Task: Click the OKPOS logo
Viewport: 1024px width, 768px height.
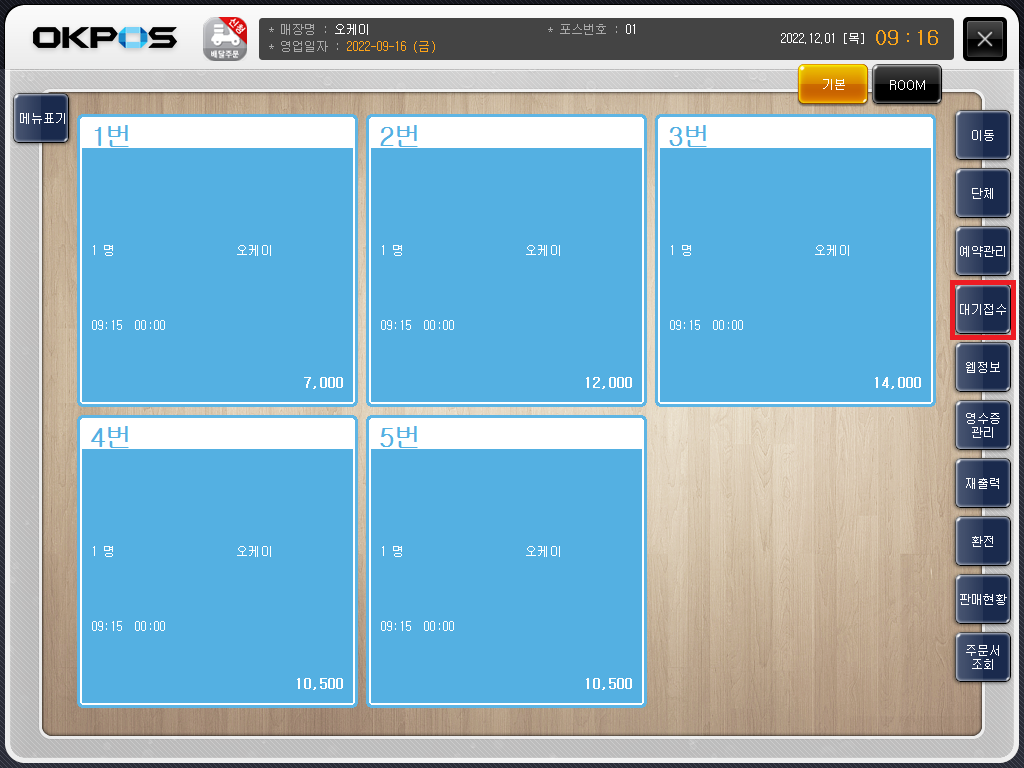Action: pyautogui.click(x=105, y=39)
